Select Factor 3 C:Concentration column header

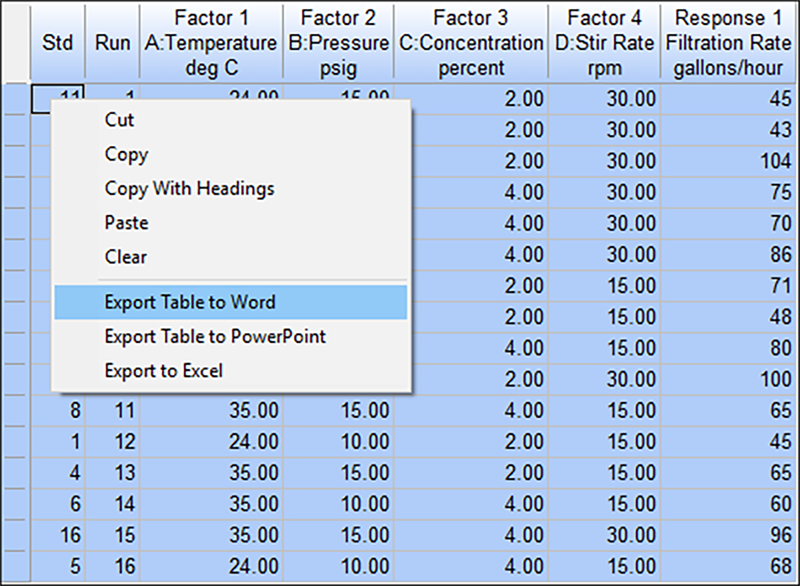[x=471, y=43]
